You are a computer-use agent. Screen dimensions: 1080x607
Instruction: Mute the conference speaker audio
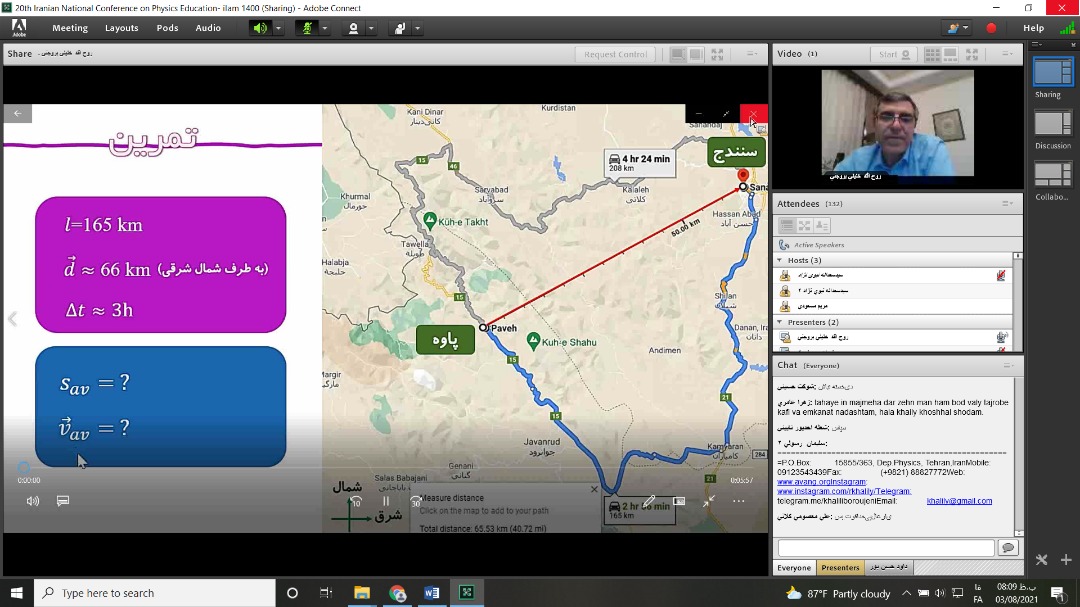click(x=260, y=28)
